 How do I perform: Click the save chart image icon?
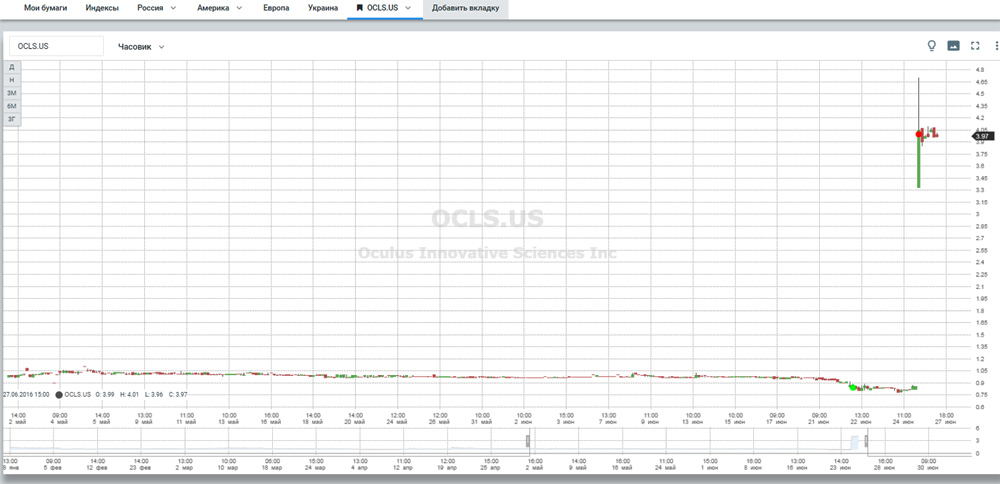(953, 46)
